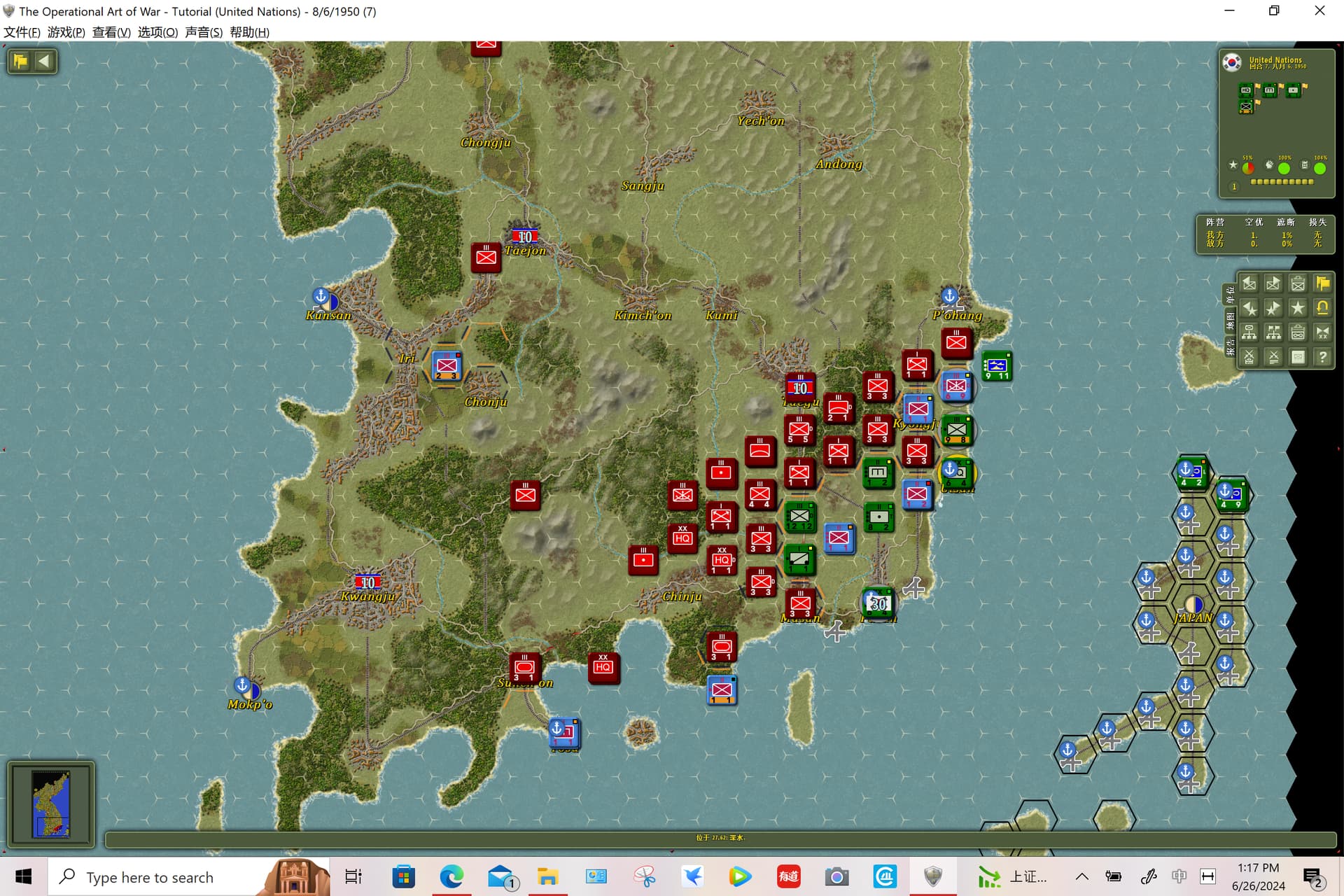Click the unit box icon in panel top row
Screen dimensions: 1344x896
click(1298, 283)
